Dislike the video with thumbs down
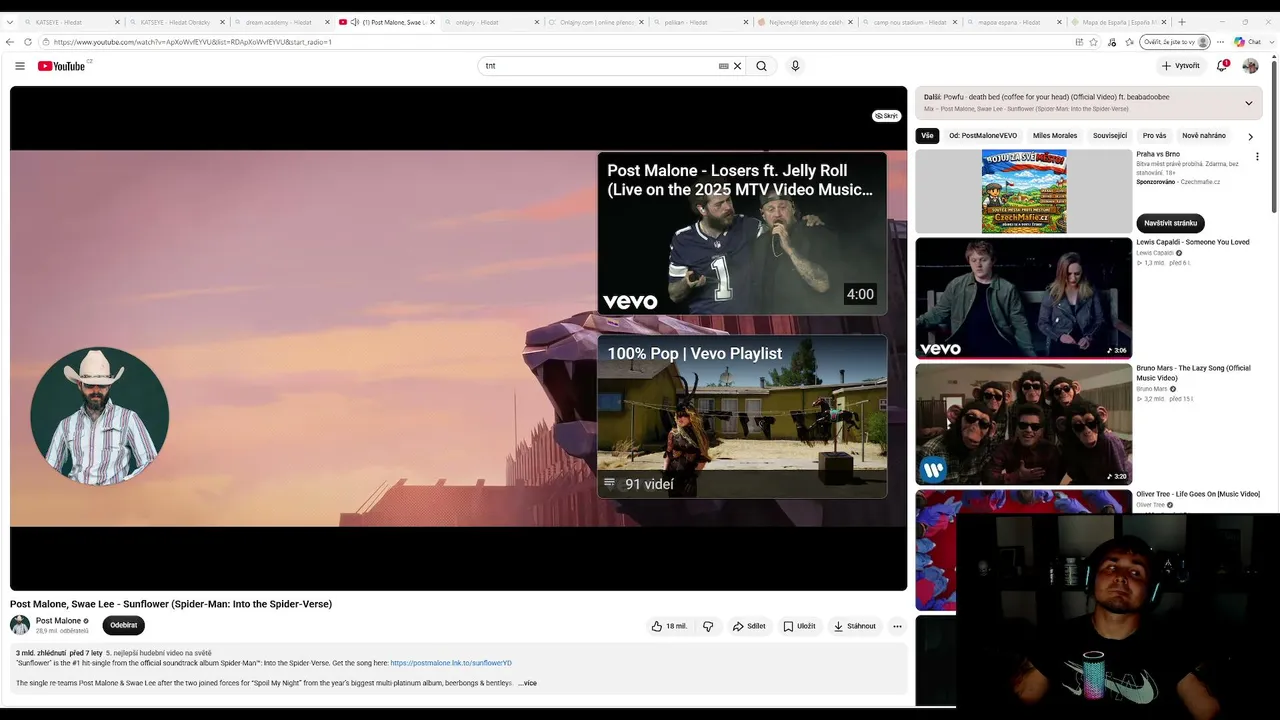 (708, 626)
